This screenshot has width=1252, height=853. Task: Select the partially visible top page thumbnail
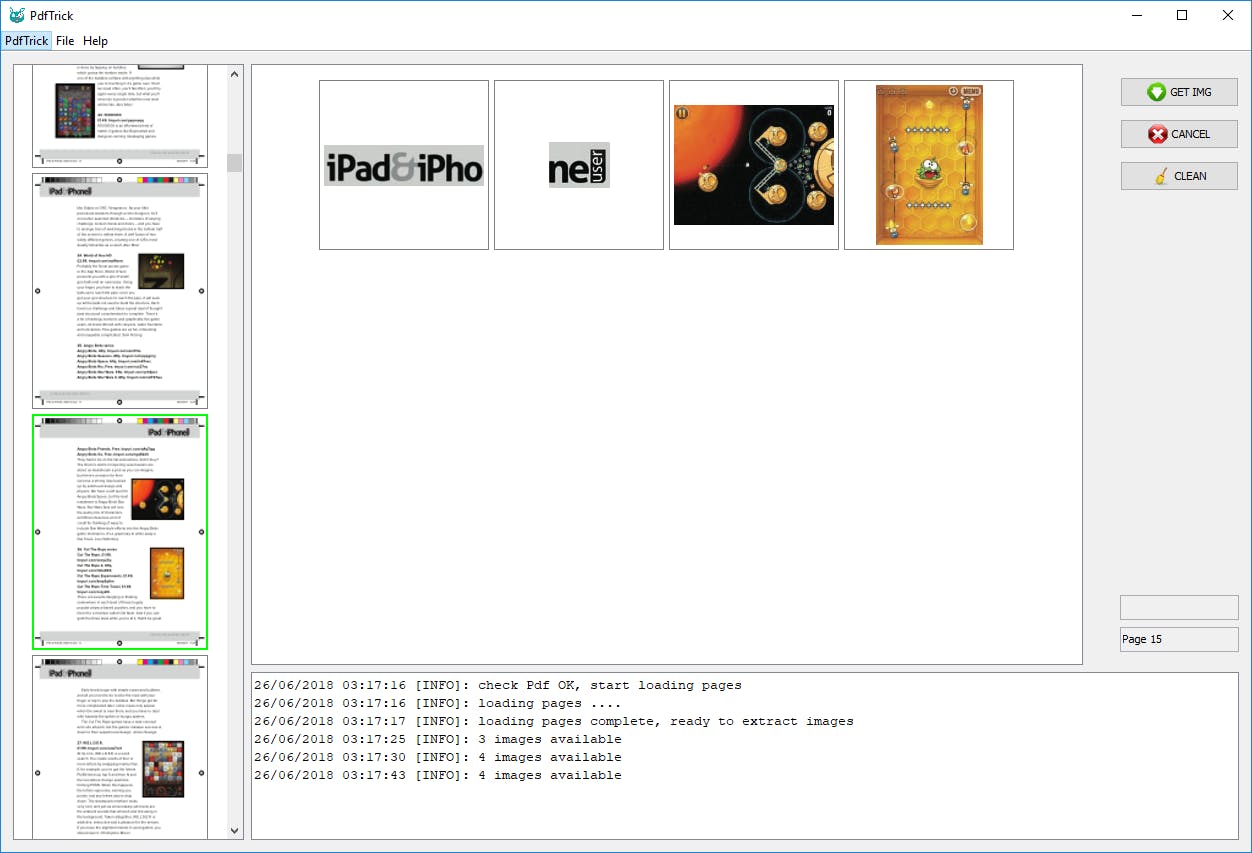click(x=120, y=116)
